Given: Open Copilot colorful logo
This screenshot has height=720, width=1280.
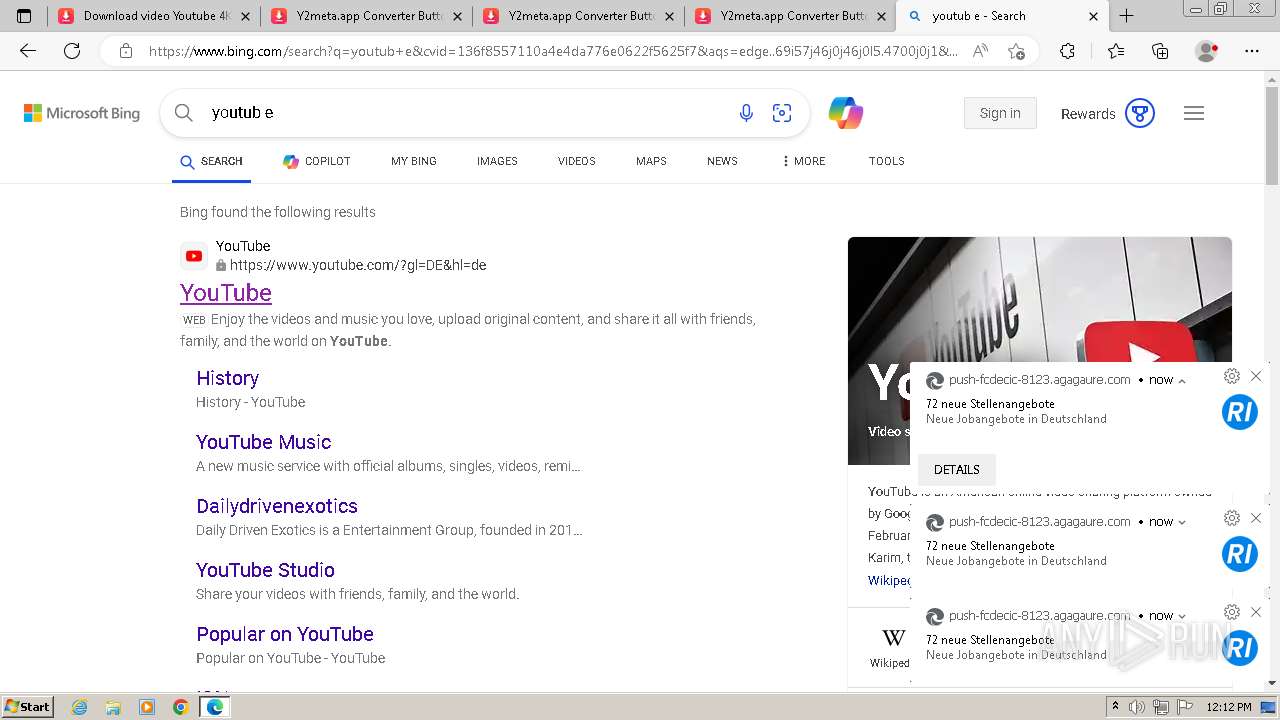Looking at the screenshot, I should [846, 113].
